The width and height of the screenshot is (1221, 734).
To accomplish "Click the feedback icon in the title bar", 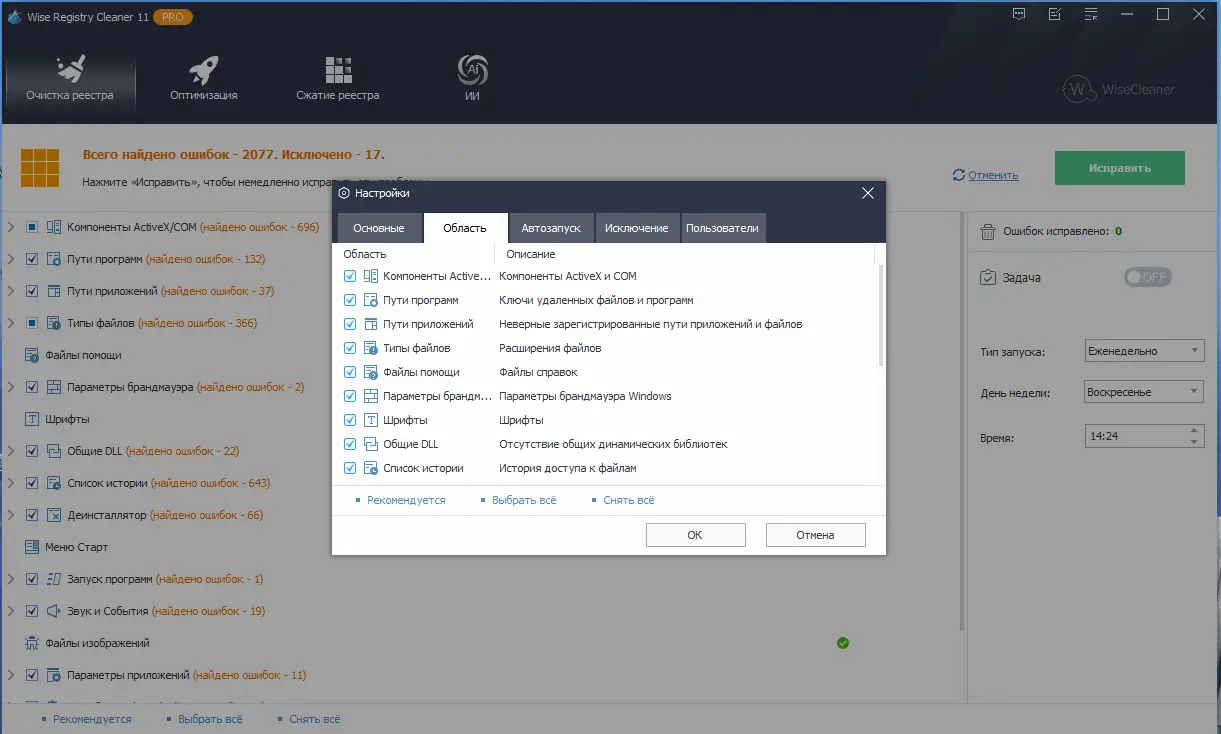I will point(1018,14).
